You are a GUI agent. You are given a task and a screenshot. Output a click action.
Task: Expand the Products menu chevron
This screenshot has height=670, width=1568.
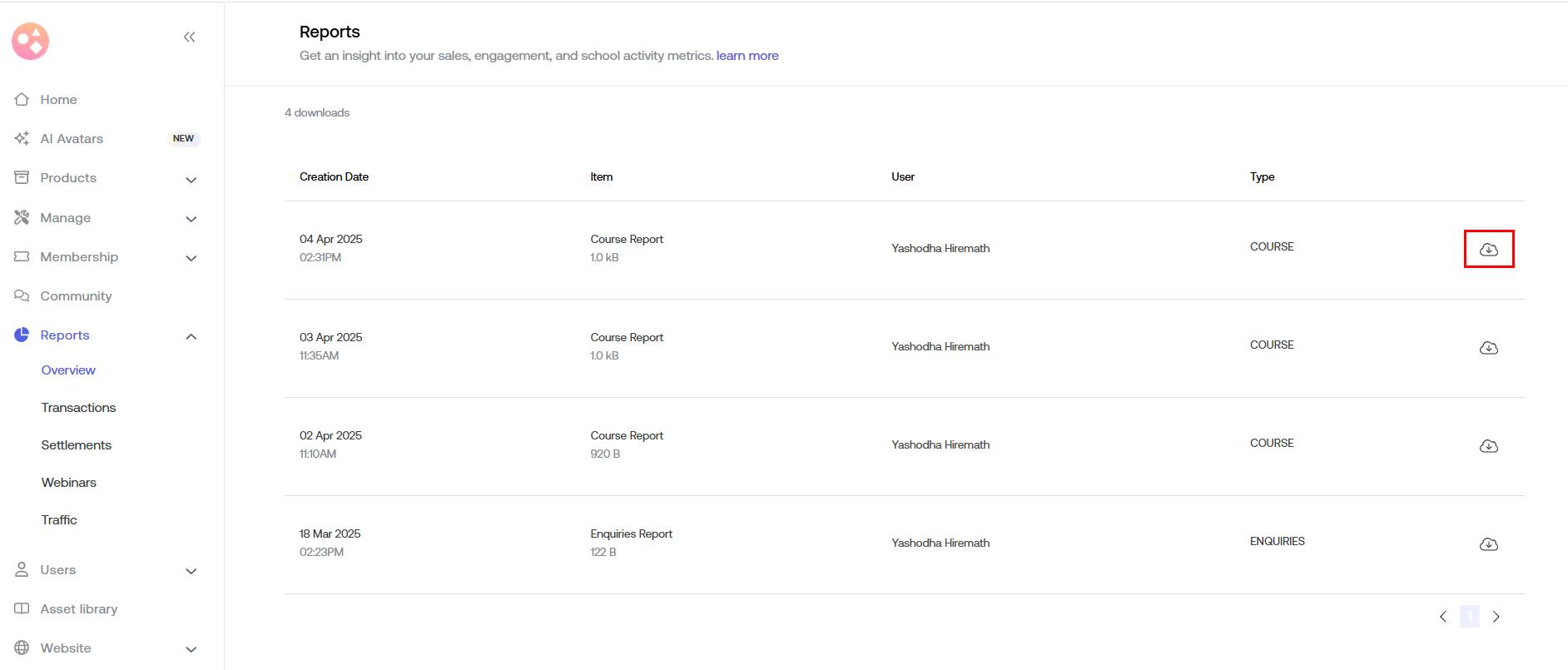coord(191,180)
